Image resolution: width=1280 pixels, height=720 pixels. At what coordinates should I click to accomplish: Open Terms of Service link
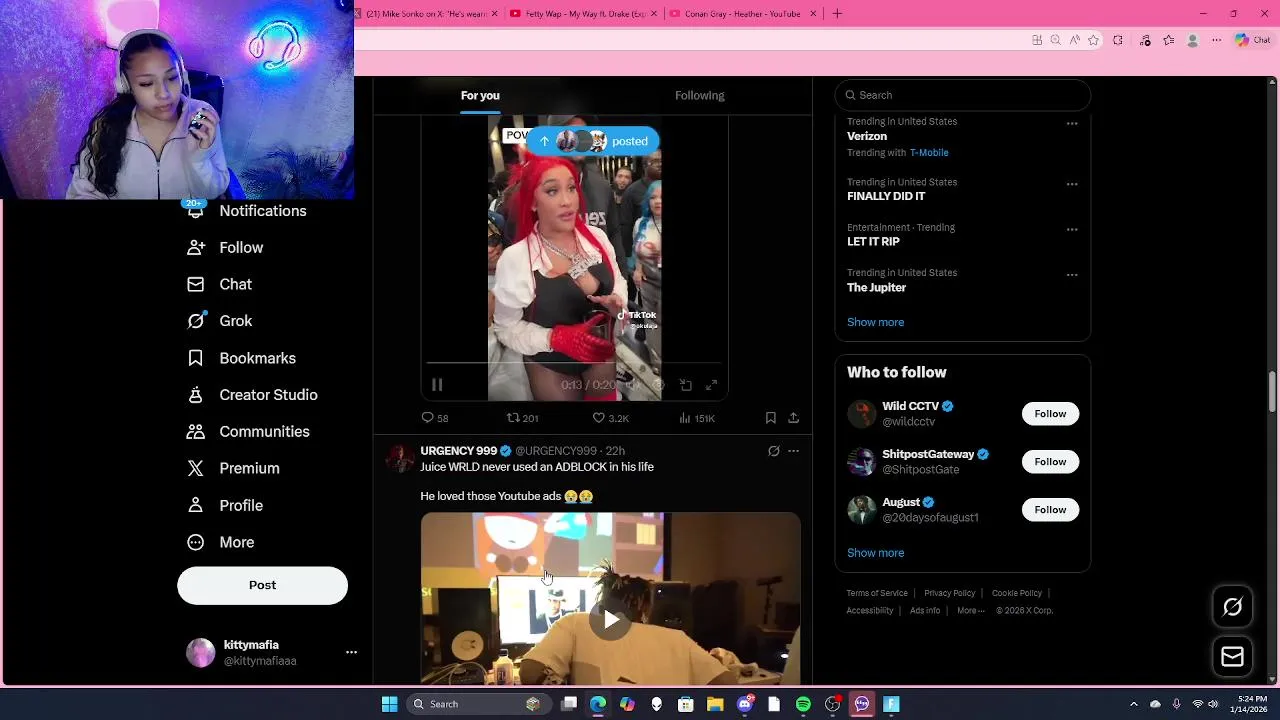877,593
